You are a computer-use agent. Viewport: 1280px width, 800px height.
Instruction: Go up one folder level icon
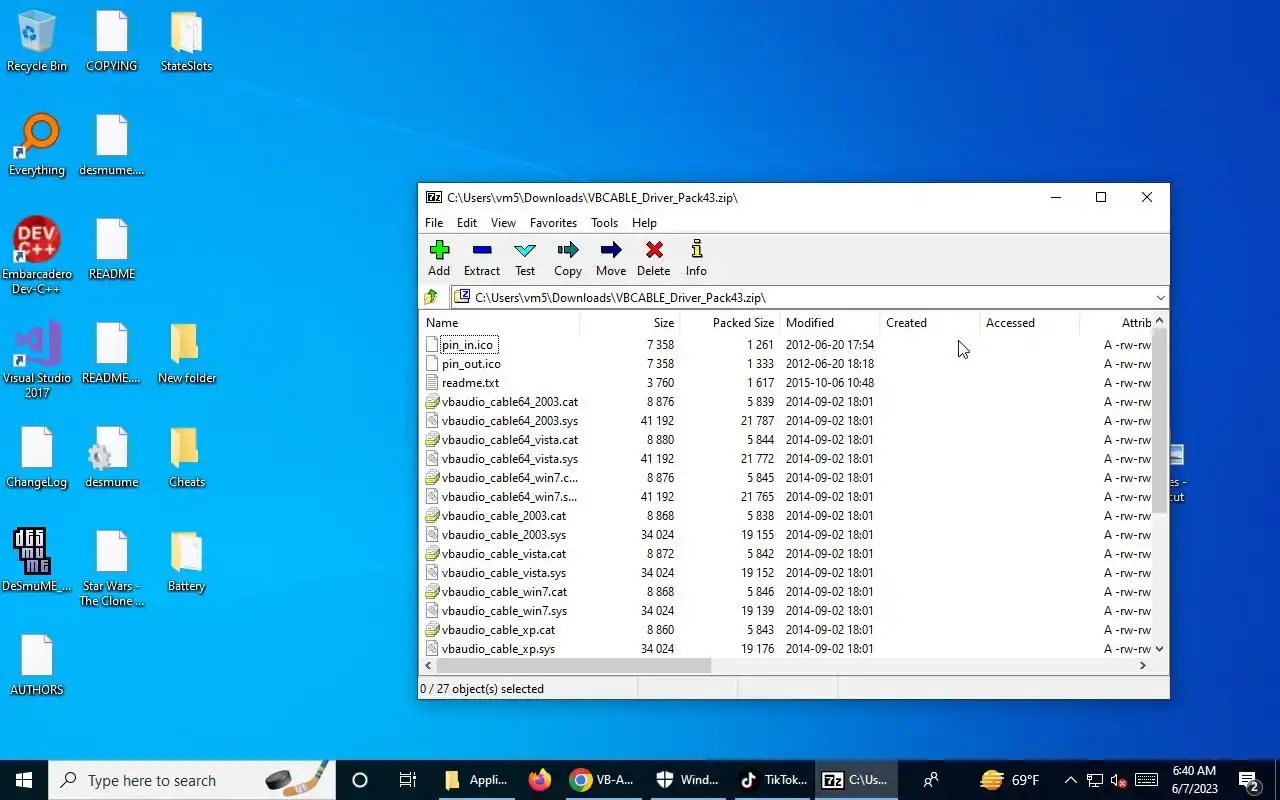tap(431, 297)
